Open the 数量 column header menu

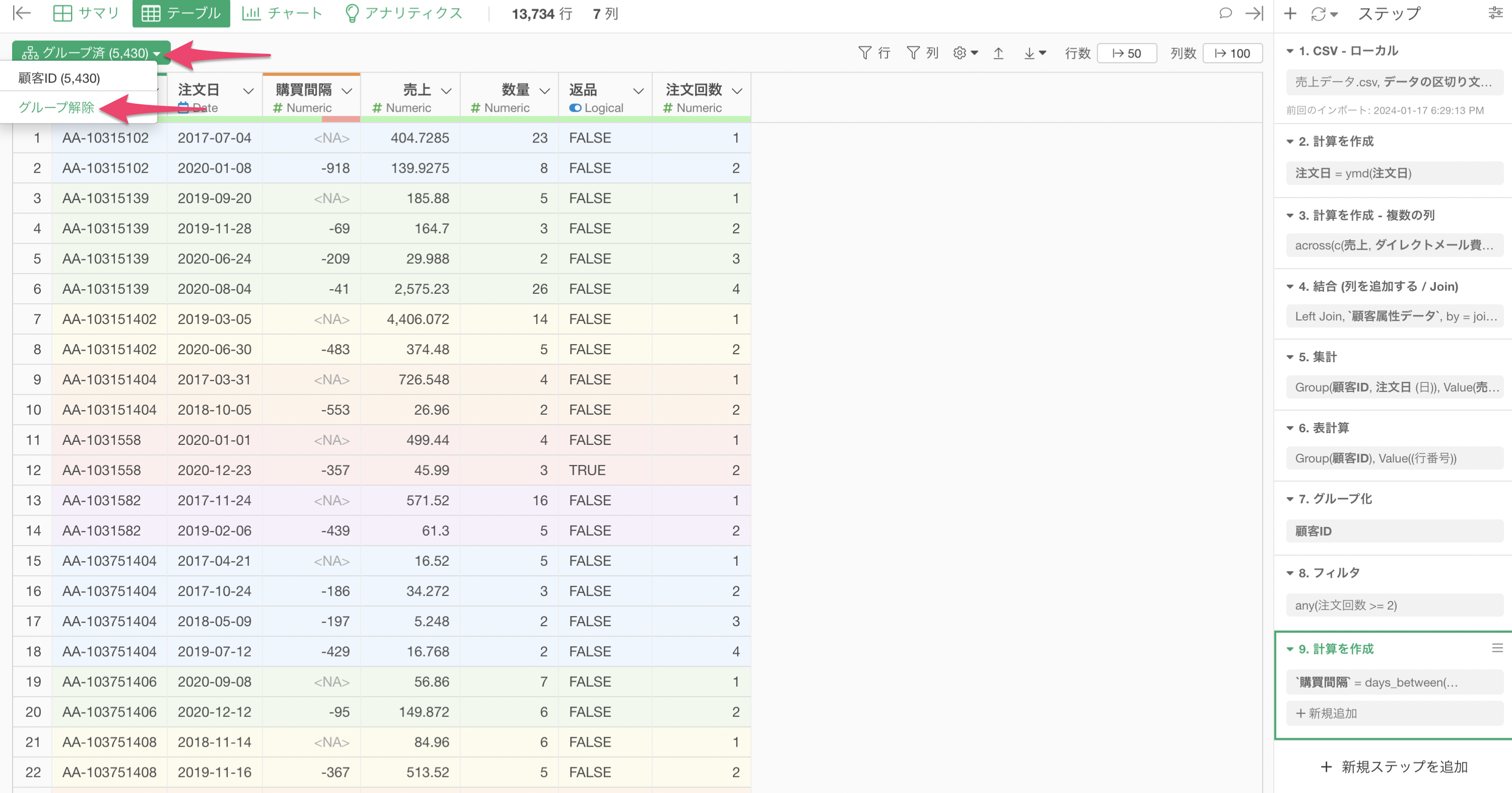click(545, 90)
